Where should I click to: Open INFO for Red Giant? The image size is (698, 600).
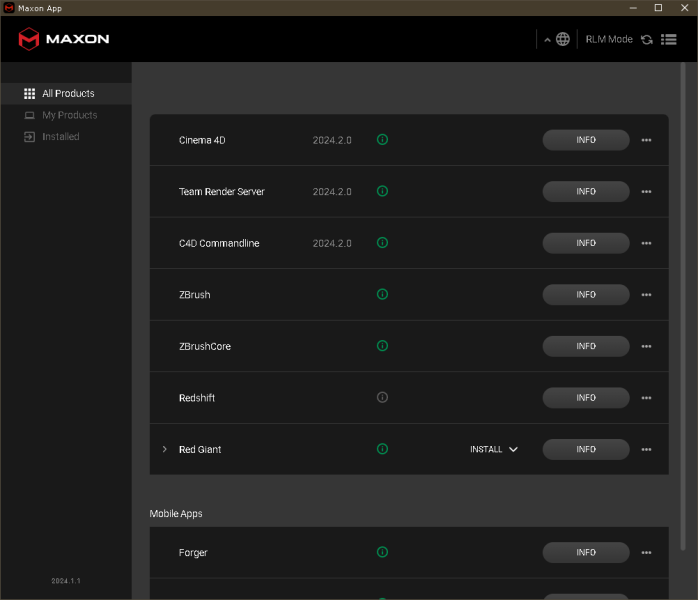point(586,450)
